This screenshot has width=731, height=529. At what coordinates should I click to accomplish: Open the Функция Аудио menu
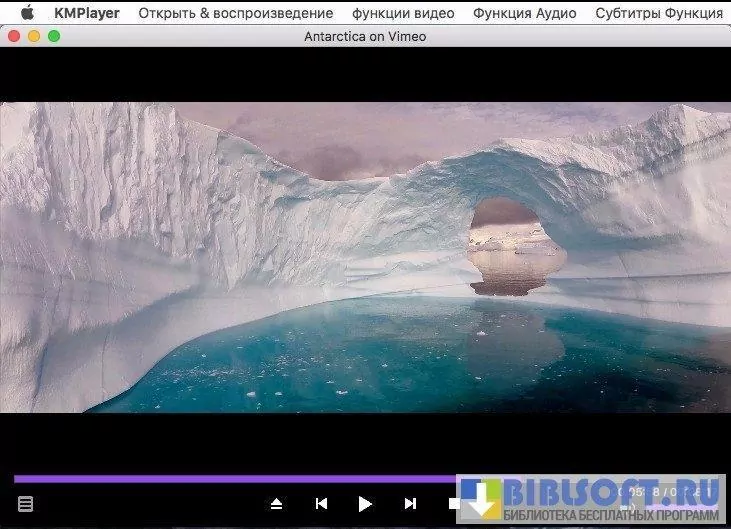pyautogui.click(x=524, y=13)
